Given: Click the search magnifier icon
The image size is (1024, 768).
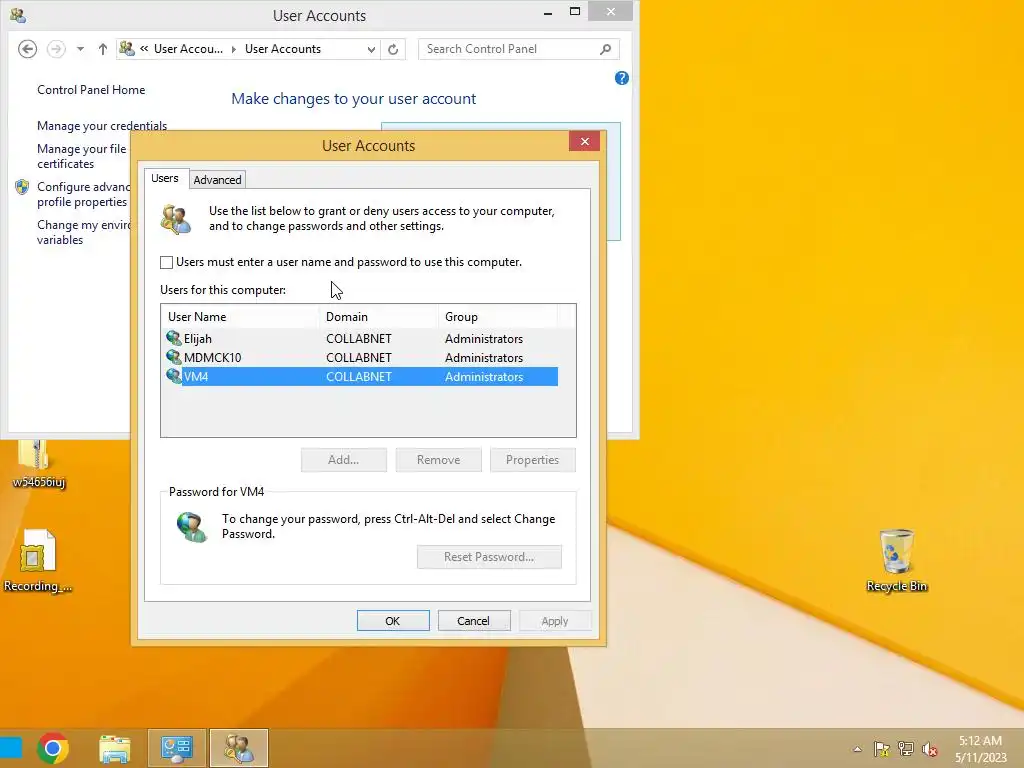Looking at the screenshot, I should (605, 49).
